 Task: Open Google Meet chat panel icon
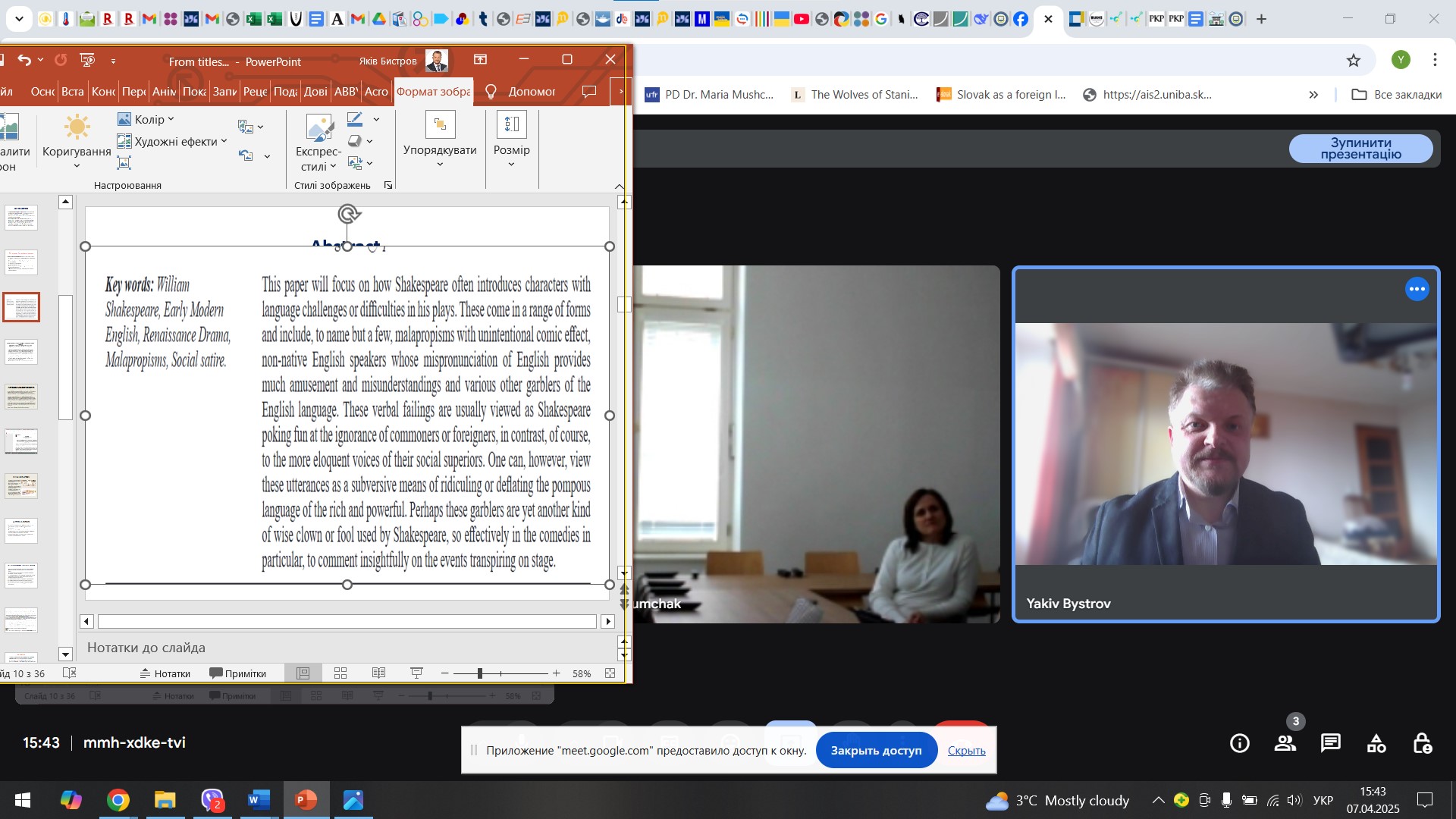pyautogui.click(x=1331, y=743)
